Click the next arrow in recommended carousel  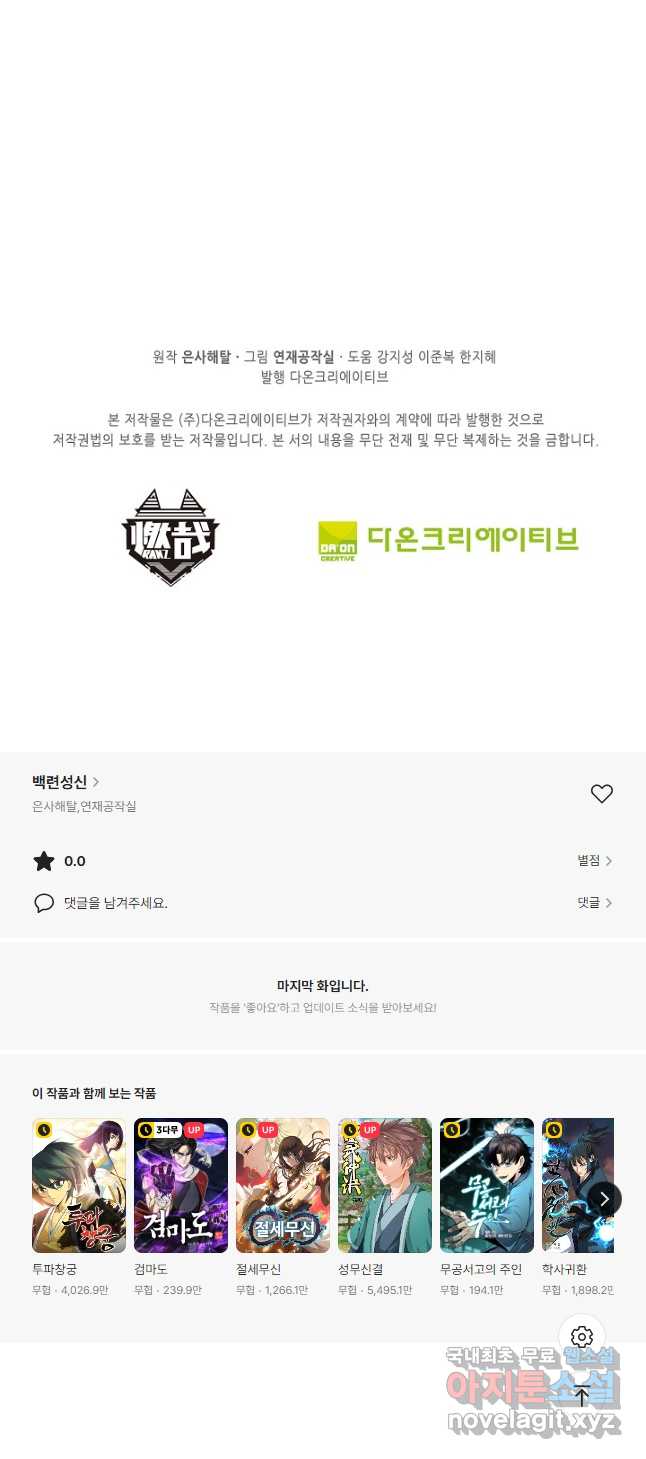pyautogui.click(x=604, y=1198)
